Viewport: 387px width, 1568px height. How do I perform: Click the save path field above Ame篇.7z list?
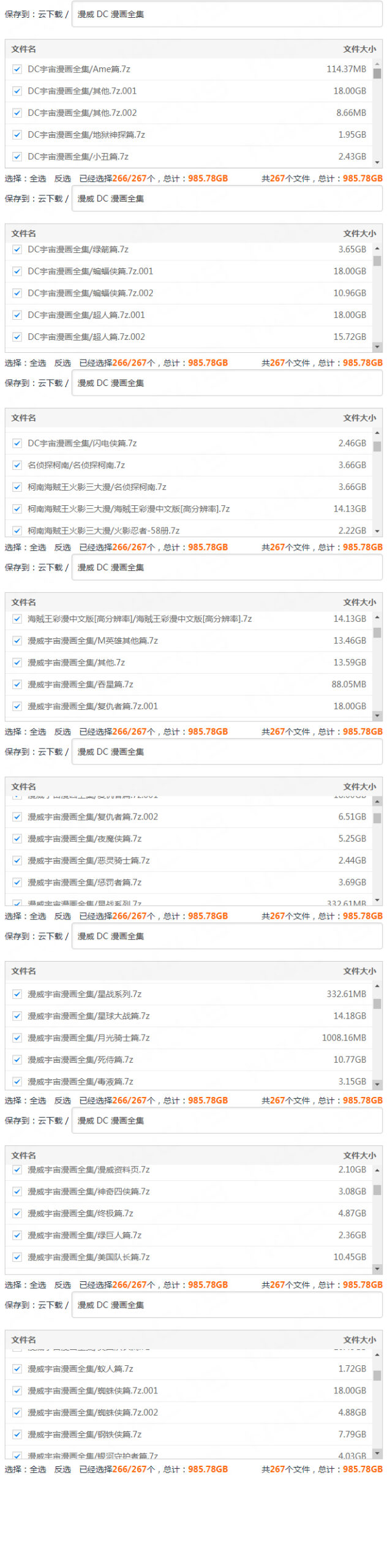pos(227,14)
